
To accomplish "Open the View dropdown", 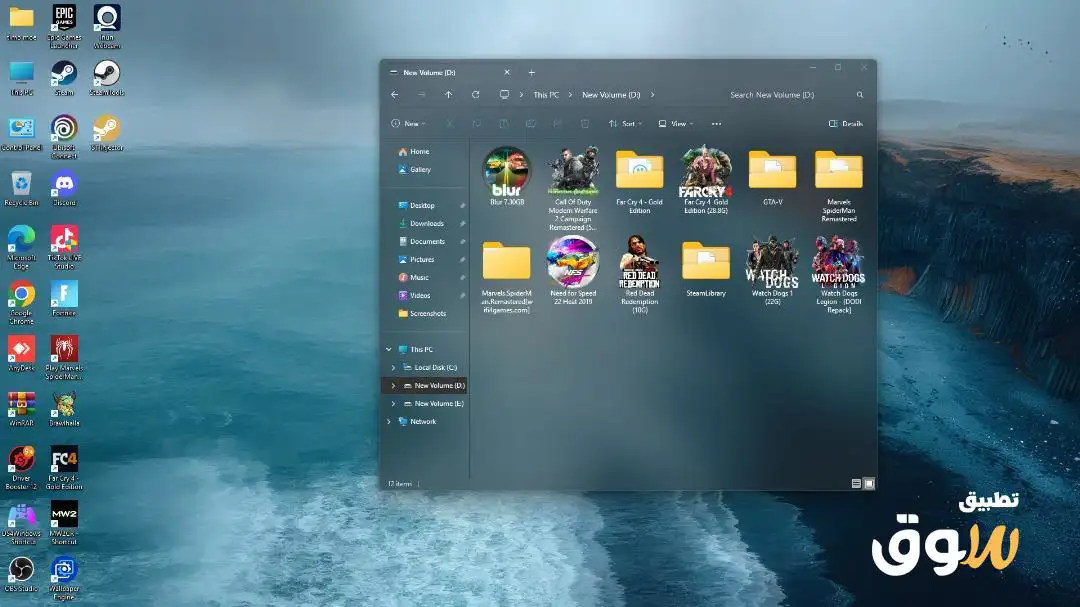I will (676, 124).
